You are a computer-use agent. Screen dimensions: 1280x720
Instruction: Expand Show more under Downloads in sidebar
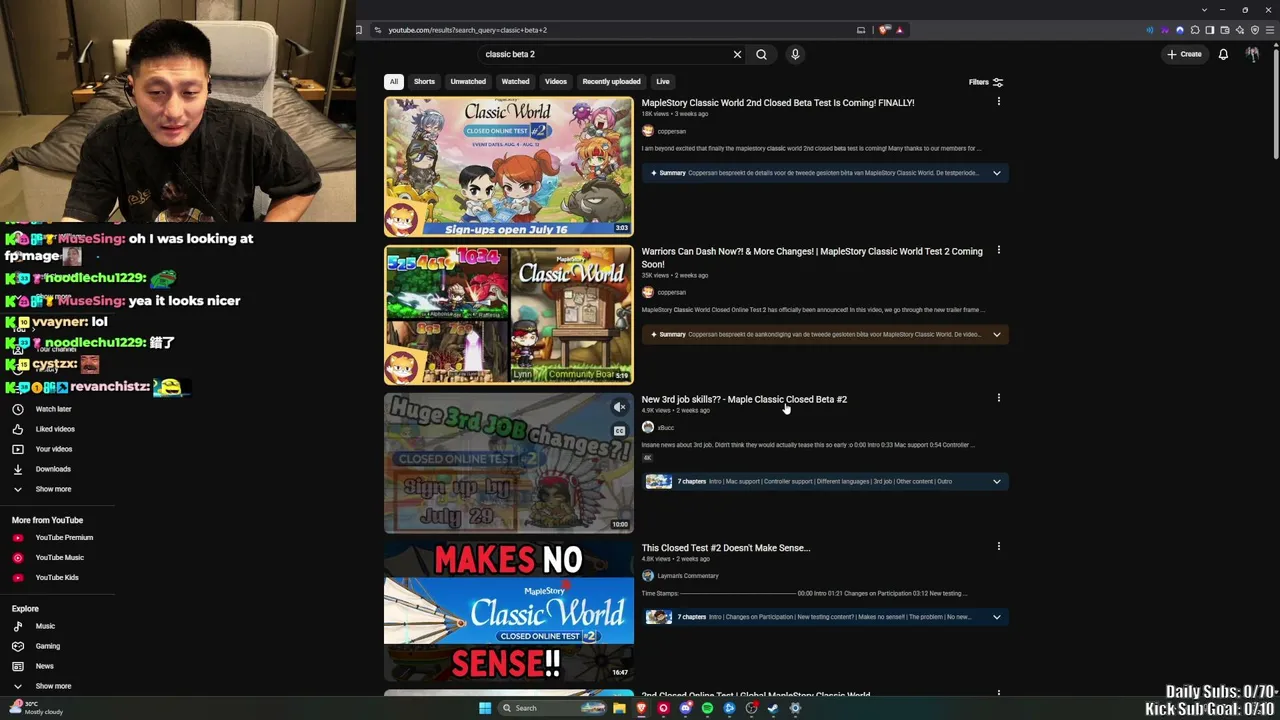pos(53,489)
